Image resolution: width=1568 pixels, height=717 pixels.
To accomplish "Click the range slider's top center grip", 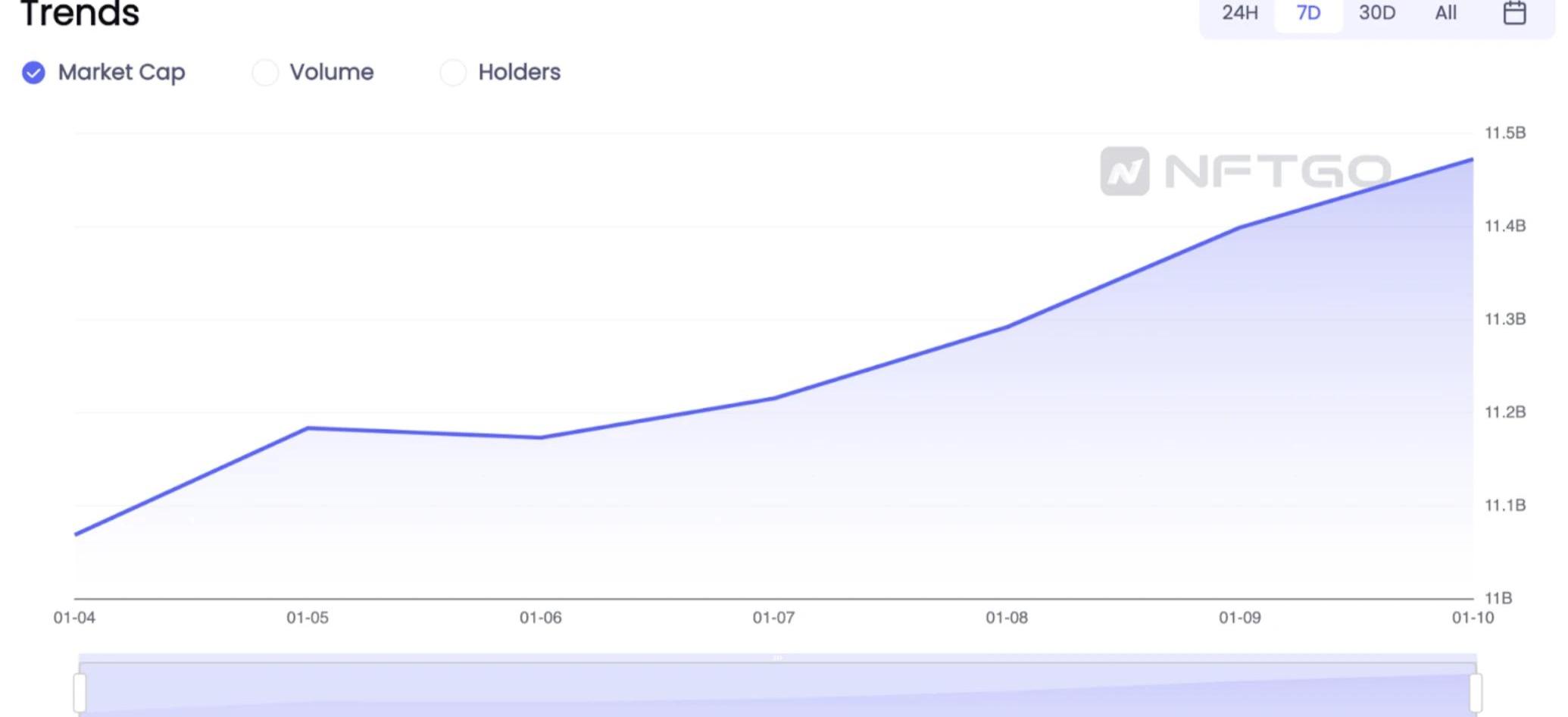I will [x=777, y=658].
